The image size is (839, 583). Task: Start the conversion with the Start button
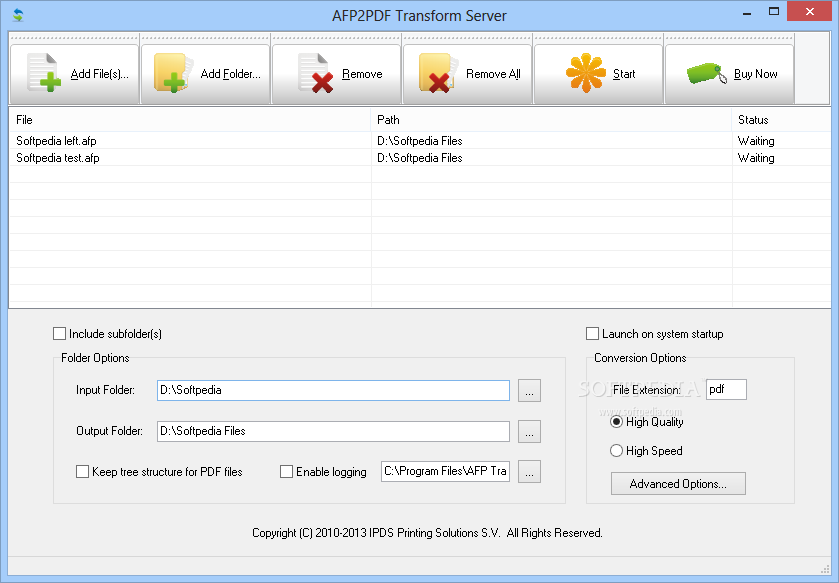click(599, 74)
